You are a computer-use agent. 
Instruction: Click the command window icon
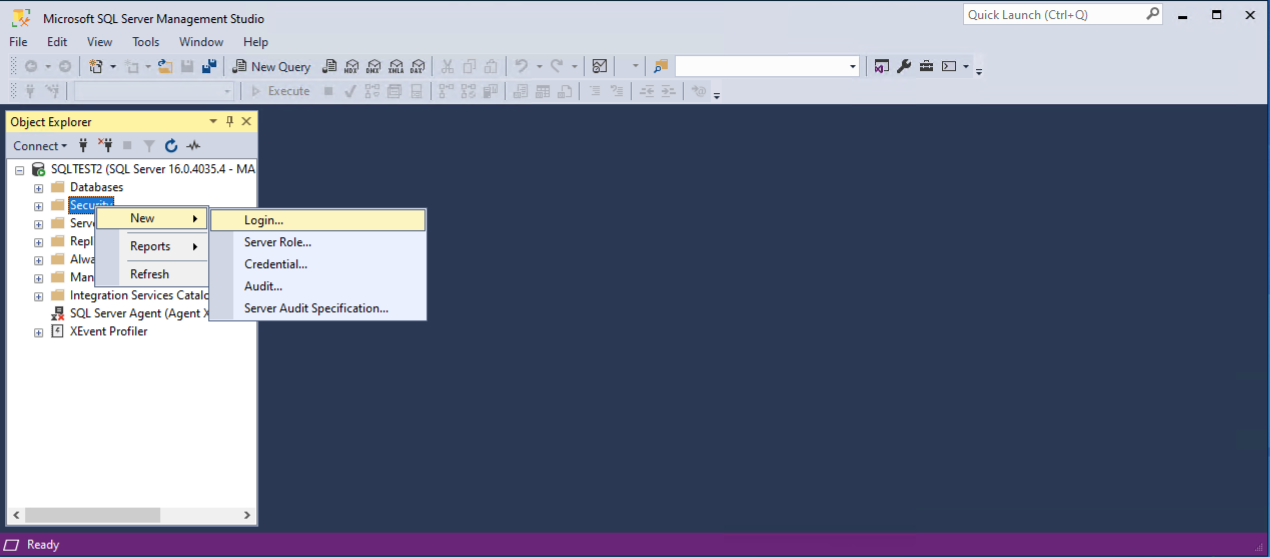(949, 66)
